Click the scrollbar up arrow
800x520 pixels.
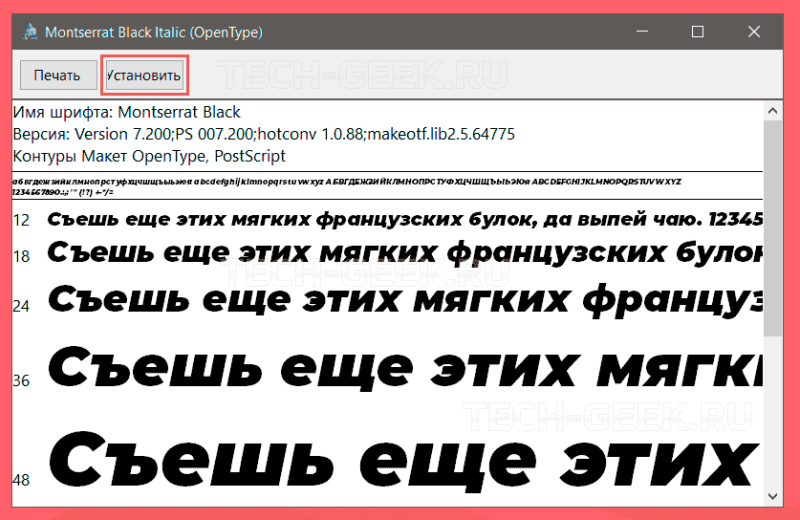[x=772, y=111]
